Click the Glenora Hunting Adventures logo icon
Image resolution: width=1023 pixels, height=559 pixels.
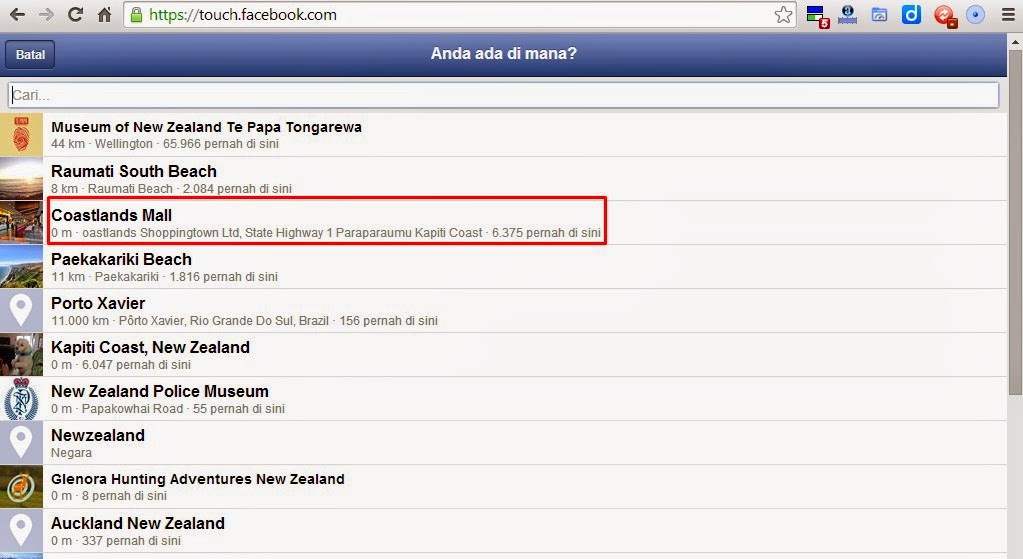(21, 487)
